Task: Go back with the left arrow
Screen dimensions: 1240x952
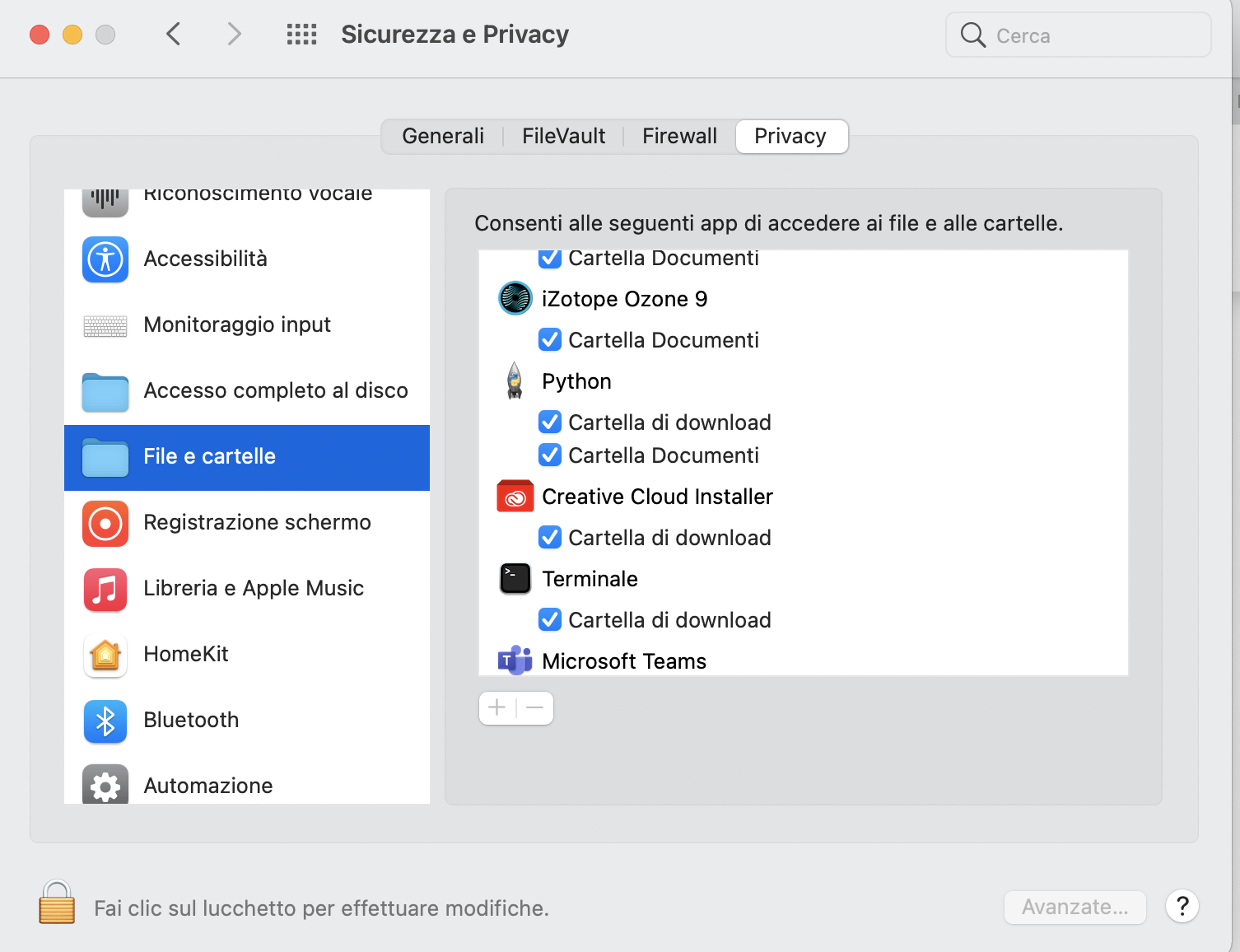Action: tap(174, 35)
